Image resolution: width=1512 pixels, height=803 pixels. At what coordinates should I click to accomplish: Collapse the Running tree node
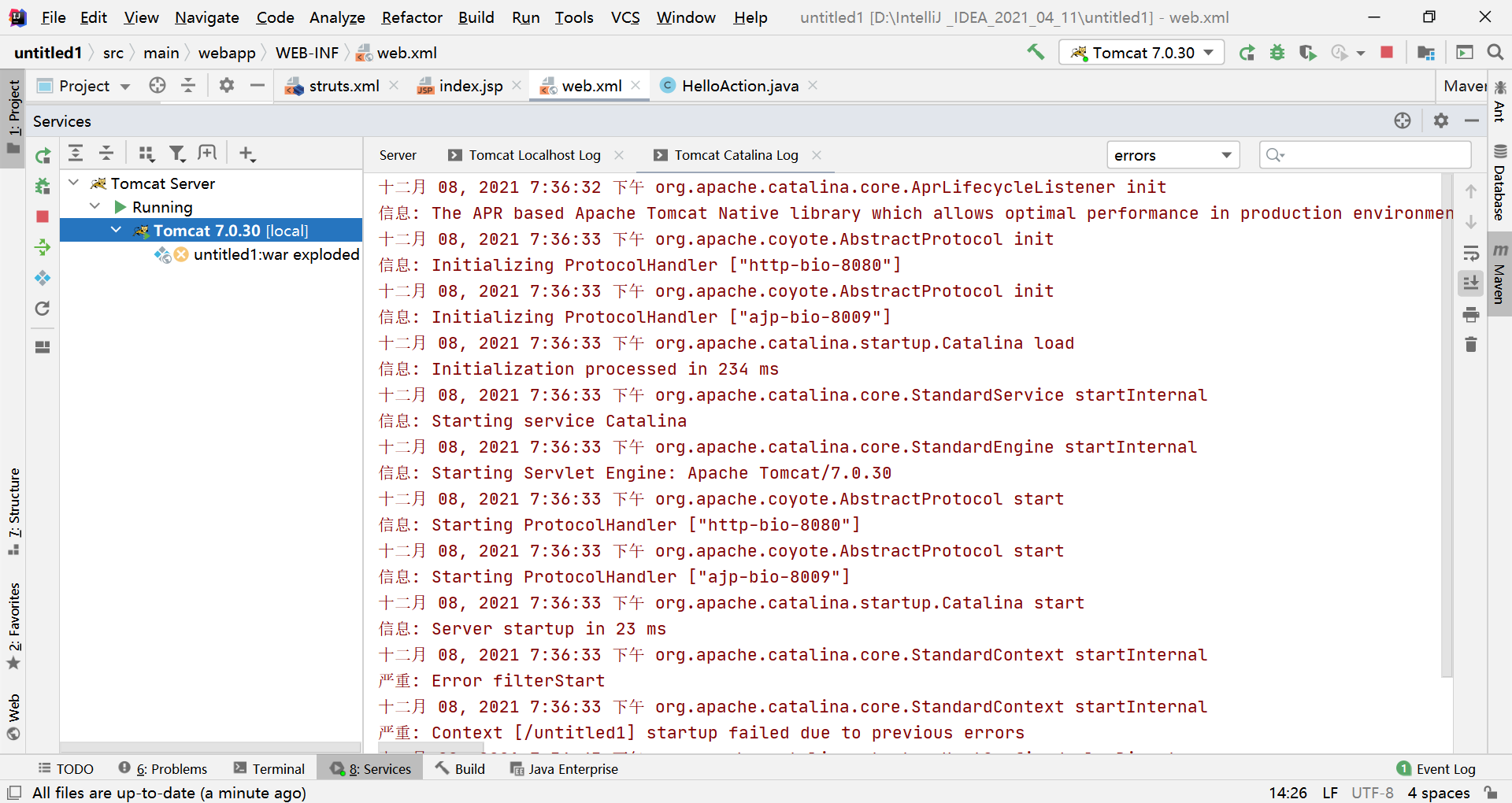tap(95, 206)
